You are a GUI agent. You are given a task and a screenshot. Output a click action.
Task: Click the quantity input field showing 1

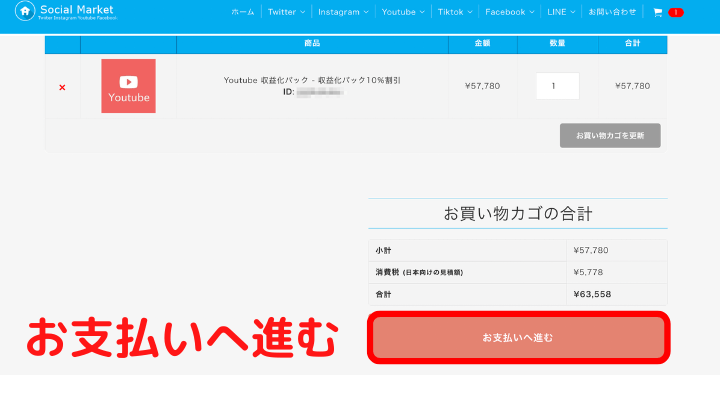[557, 86]
